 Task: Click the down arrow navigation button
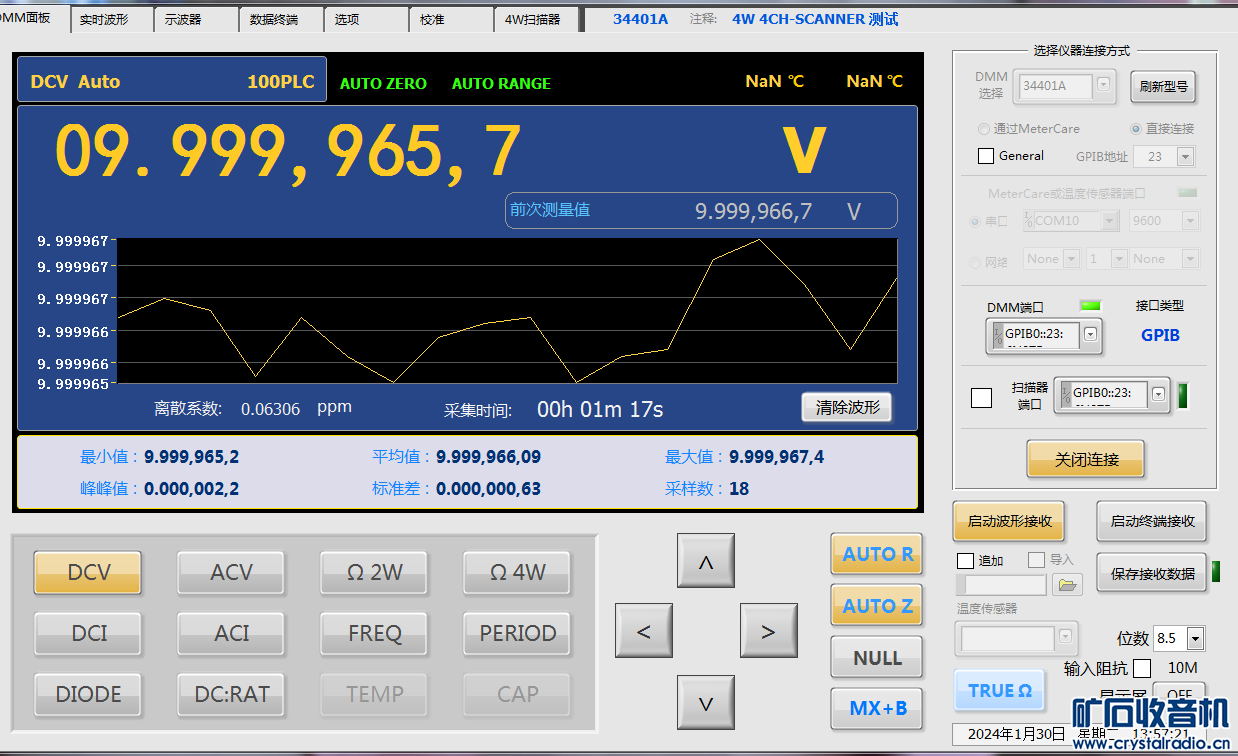click(705, 703)
